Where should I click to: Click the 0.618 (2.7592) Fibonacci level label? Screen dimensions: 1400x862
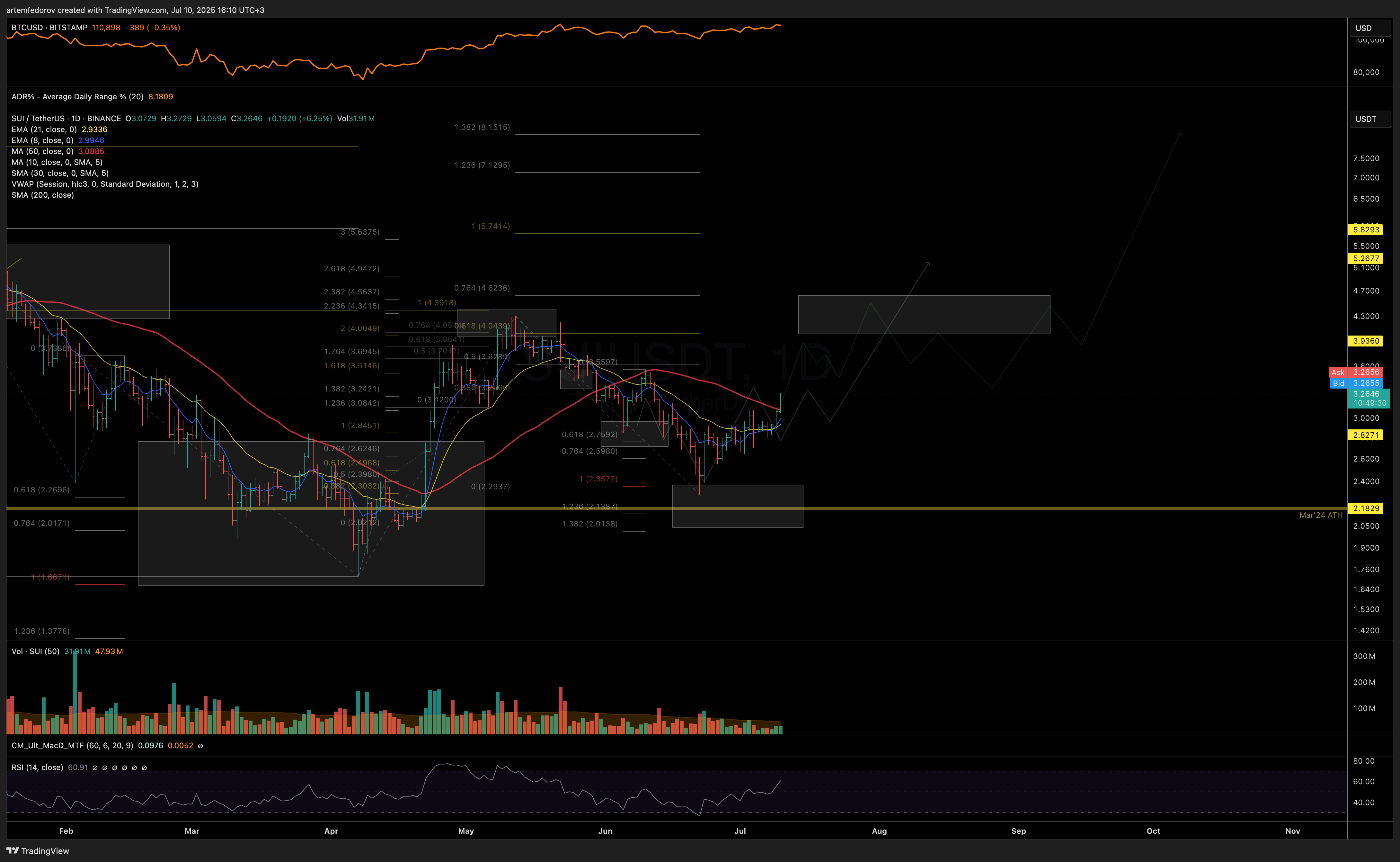[x=589, y=435]
